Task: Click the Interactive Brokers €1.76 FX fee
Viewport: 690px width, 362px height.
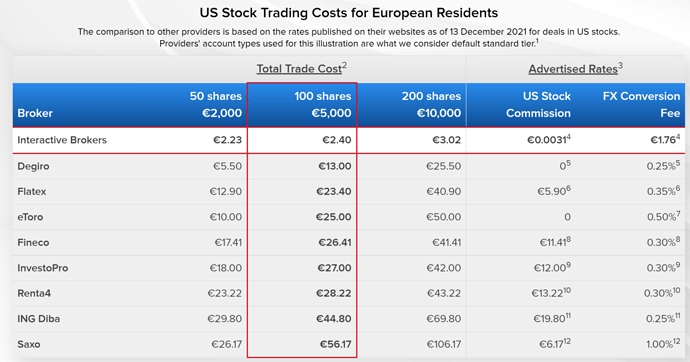Action: pyautogui.click(x=665, y=140)
